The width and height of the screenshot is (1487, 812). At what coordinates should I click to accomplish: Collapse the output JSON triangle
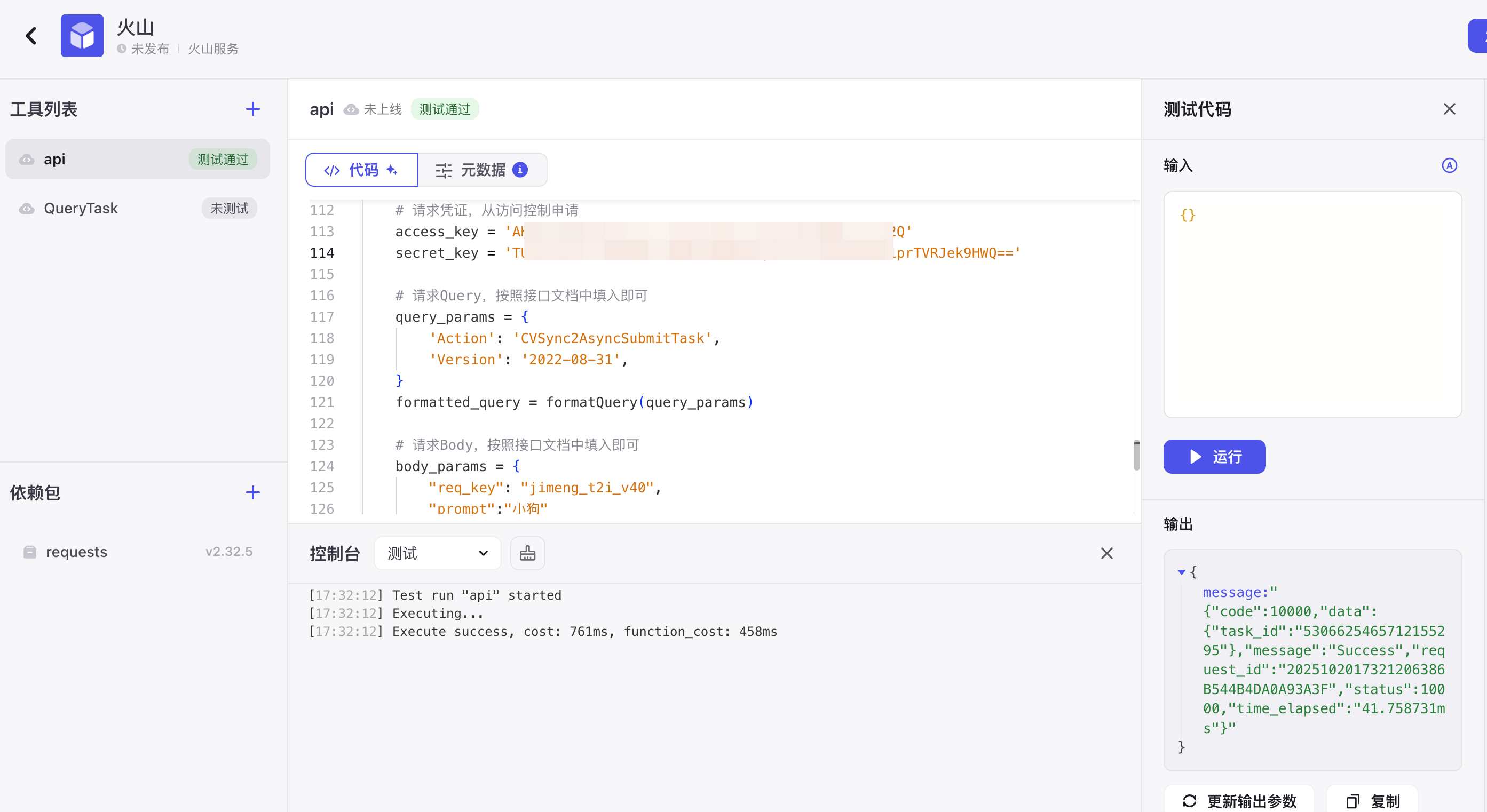point(1181,572)
